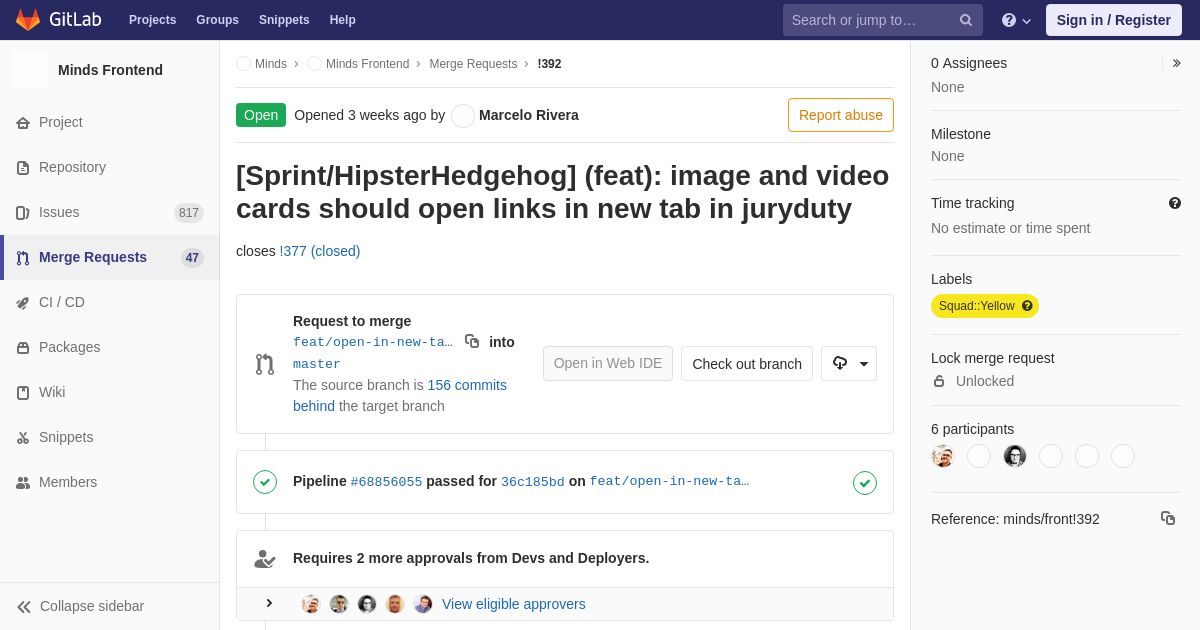
Task: Open Projects menu
Action: pos(152,20)
